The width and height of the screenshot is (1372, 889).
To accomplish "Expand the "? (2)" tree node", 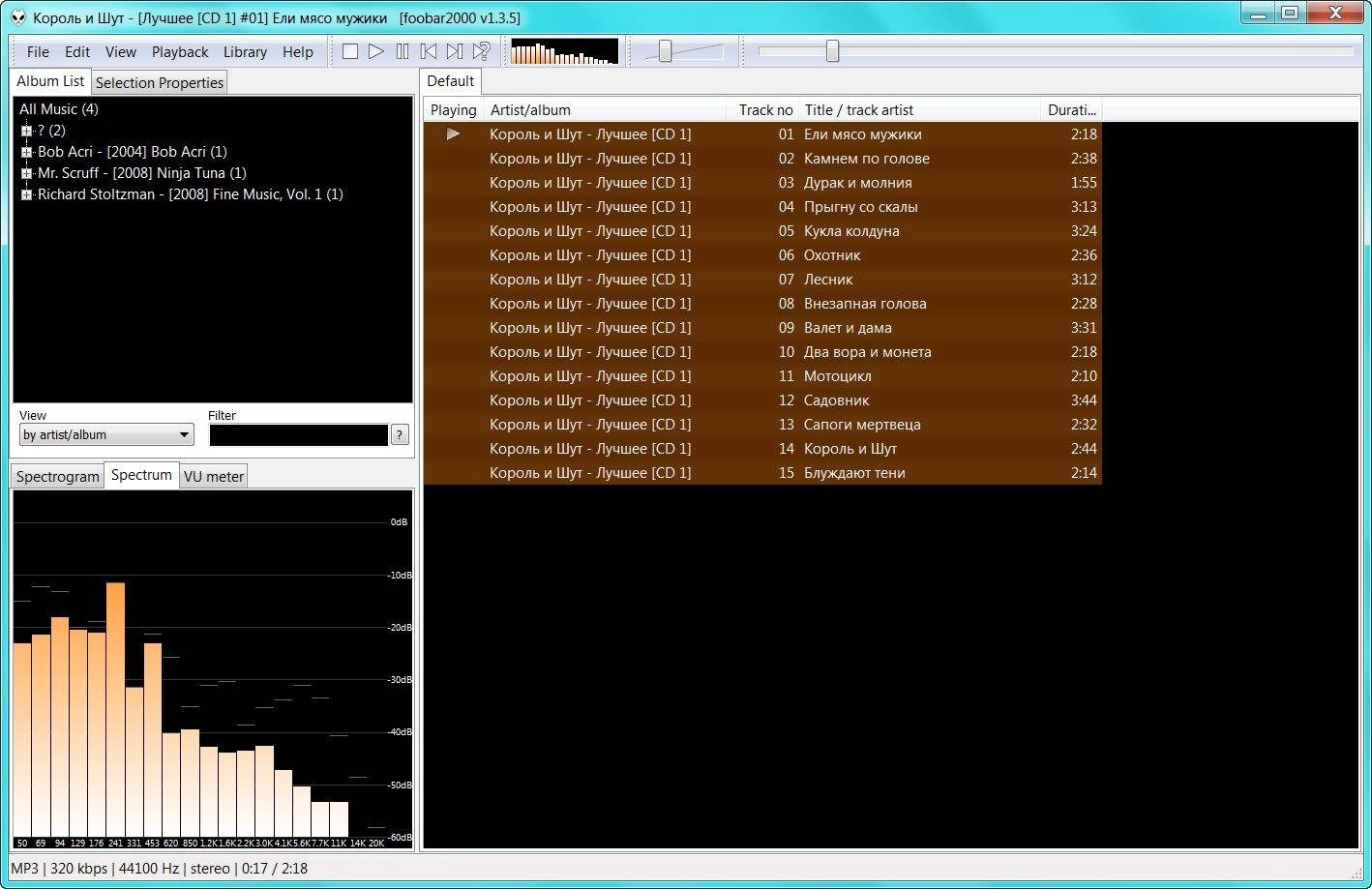I will coord(26,131).
